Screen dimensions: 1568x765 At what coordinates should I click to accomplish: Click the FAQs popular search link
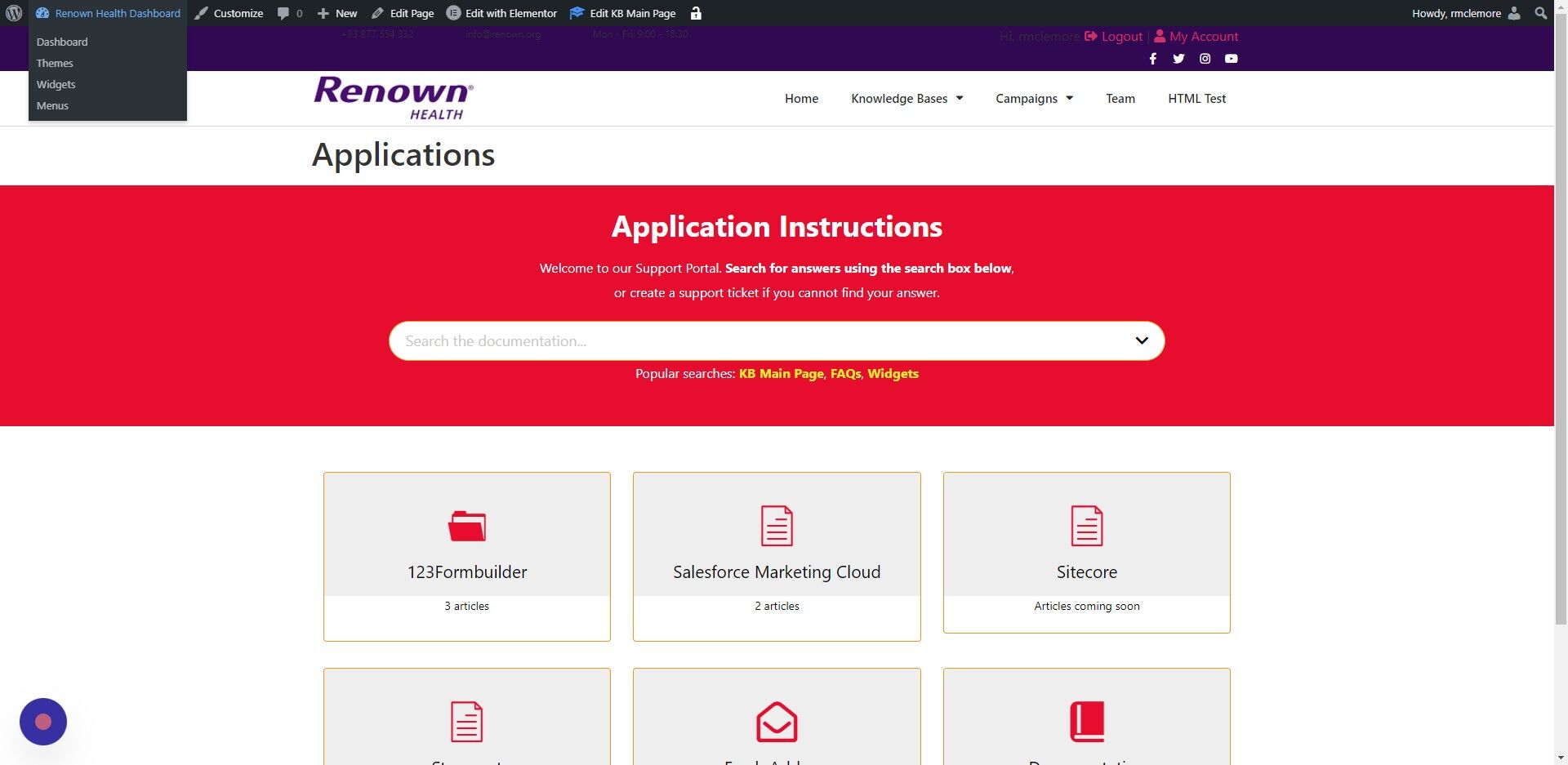pos(845,374)
